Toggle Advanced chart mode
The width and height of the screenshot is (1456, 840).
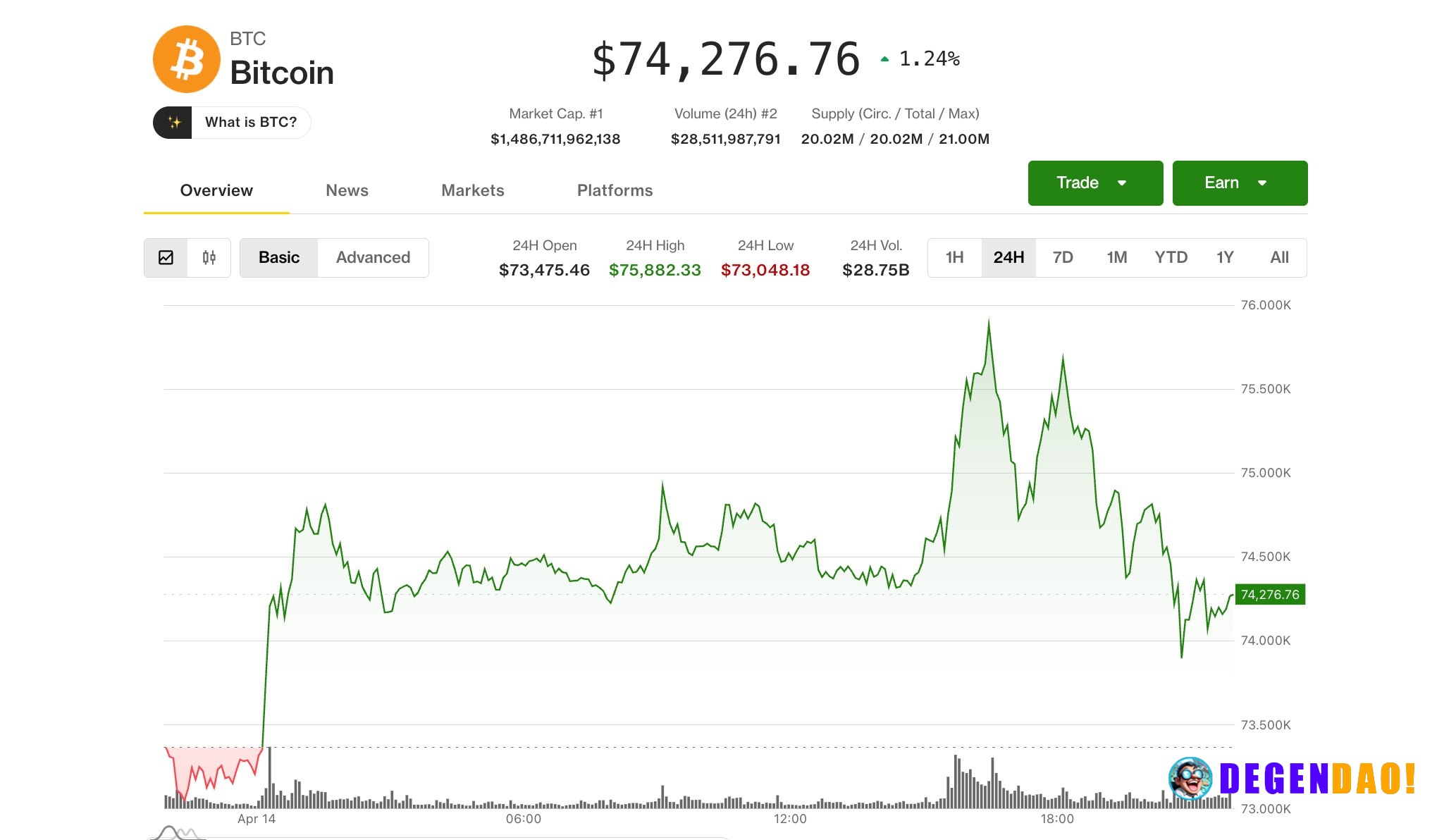click(x=373, y=258)
